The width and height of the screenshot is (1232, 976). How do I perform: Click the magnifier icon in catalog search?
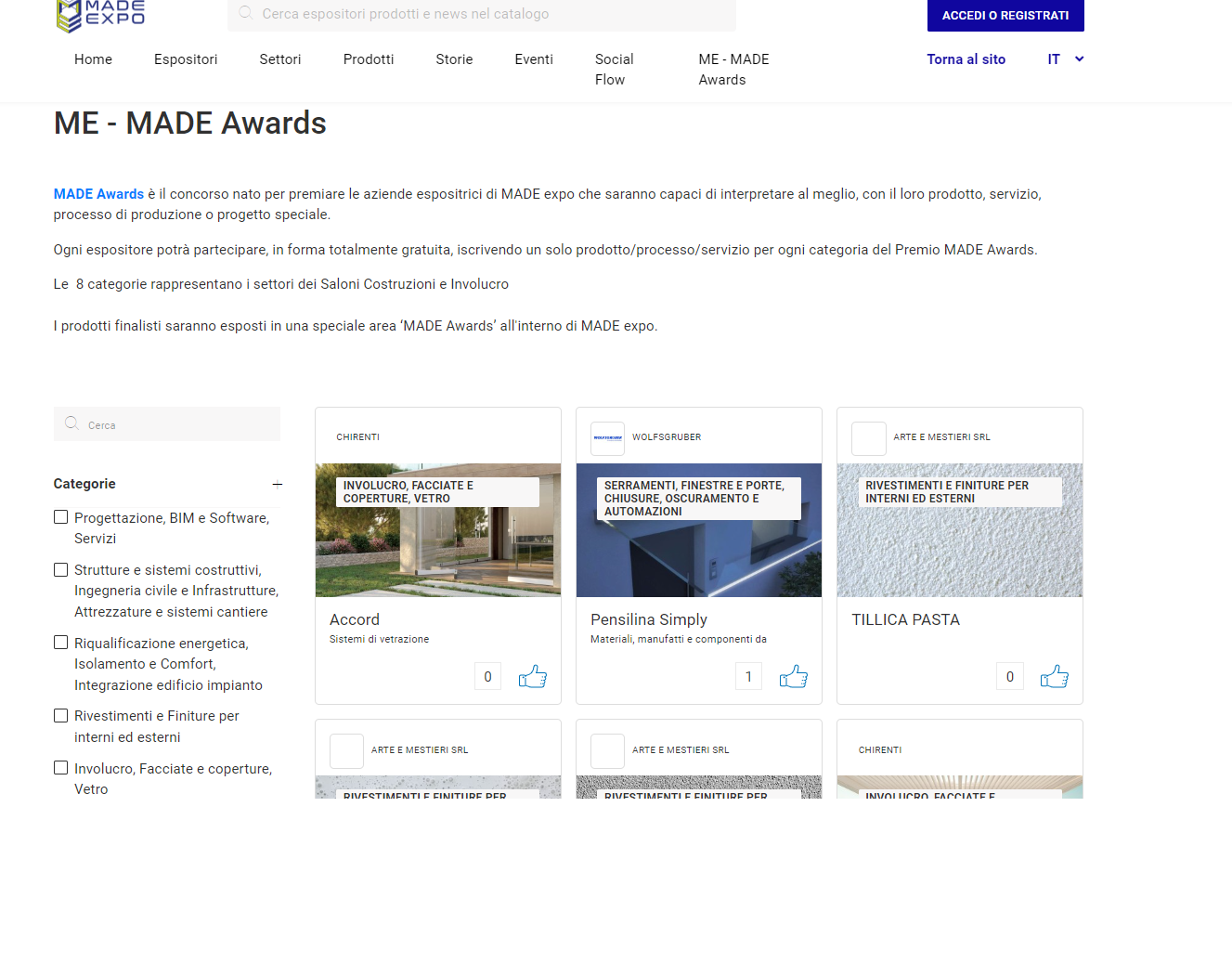(246, 13)
